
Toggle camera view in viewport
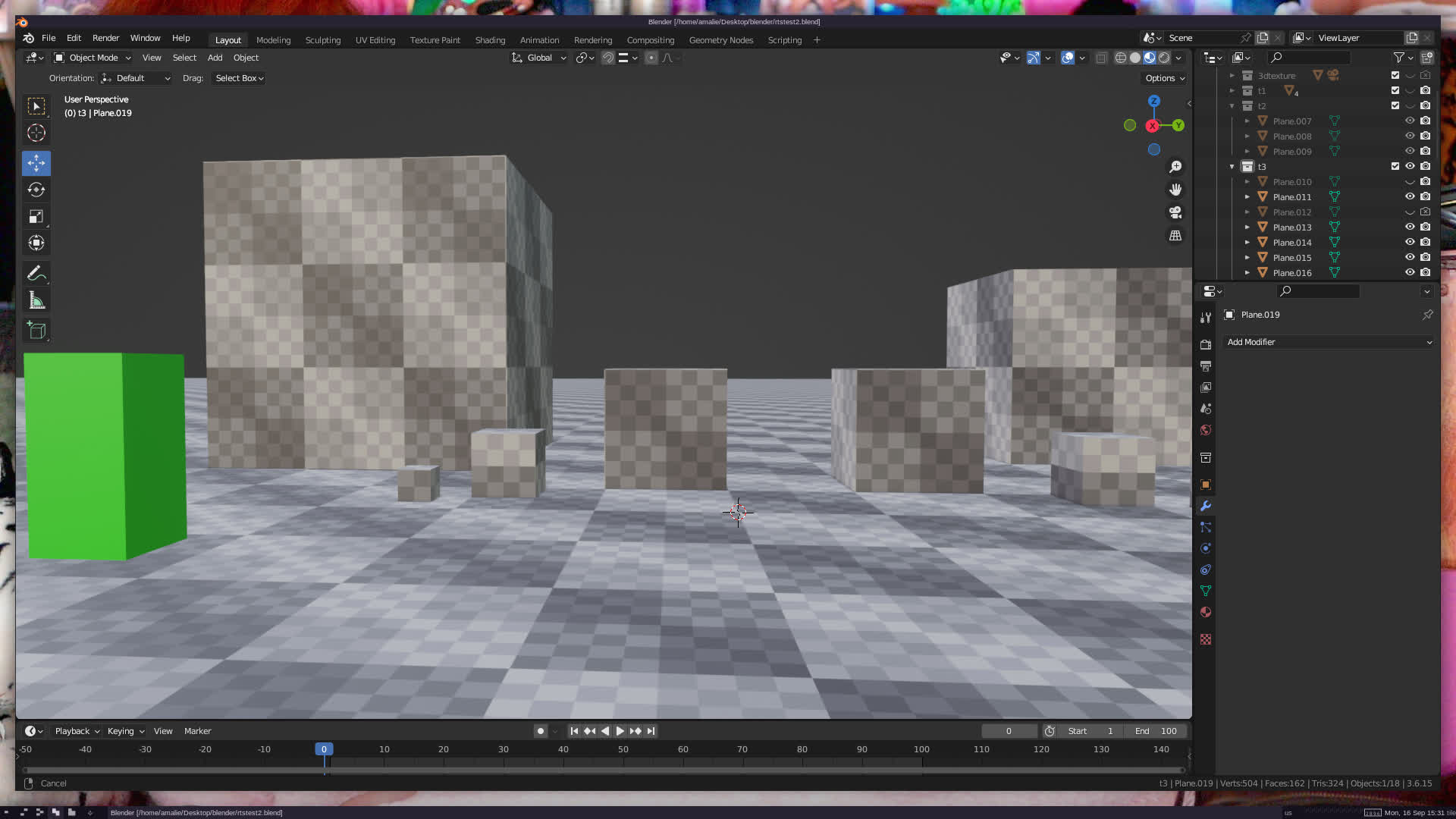1175,212
